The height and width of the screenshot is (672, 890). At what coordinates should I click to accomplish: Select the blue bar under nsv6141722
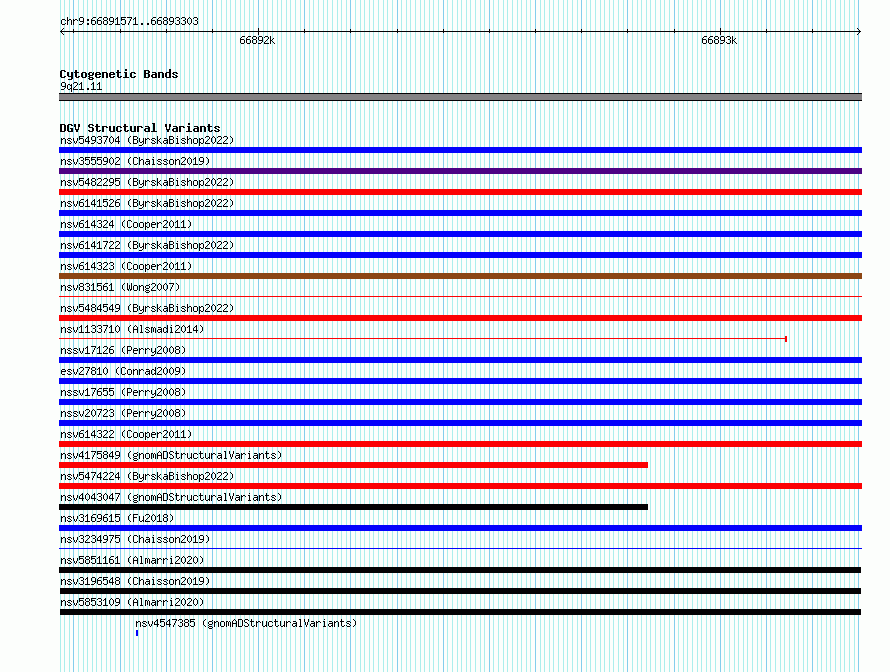pos(460,255)
